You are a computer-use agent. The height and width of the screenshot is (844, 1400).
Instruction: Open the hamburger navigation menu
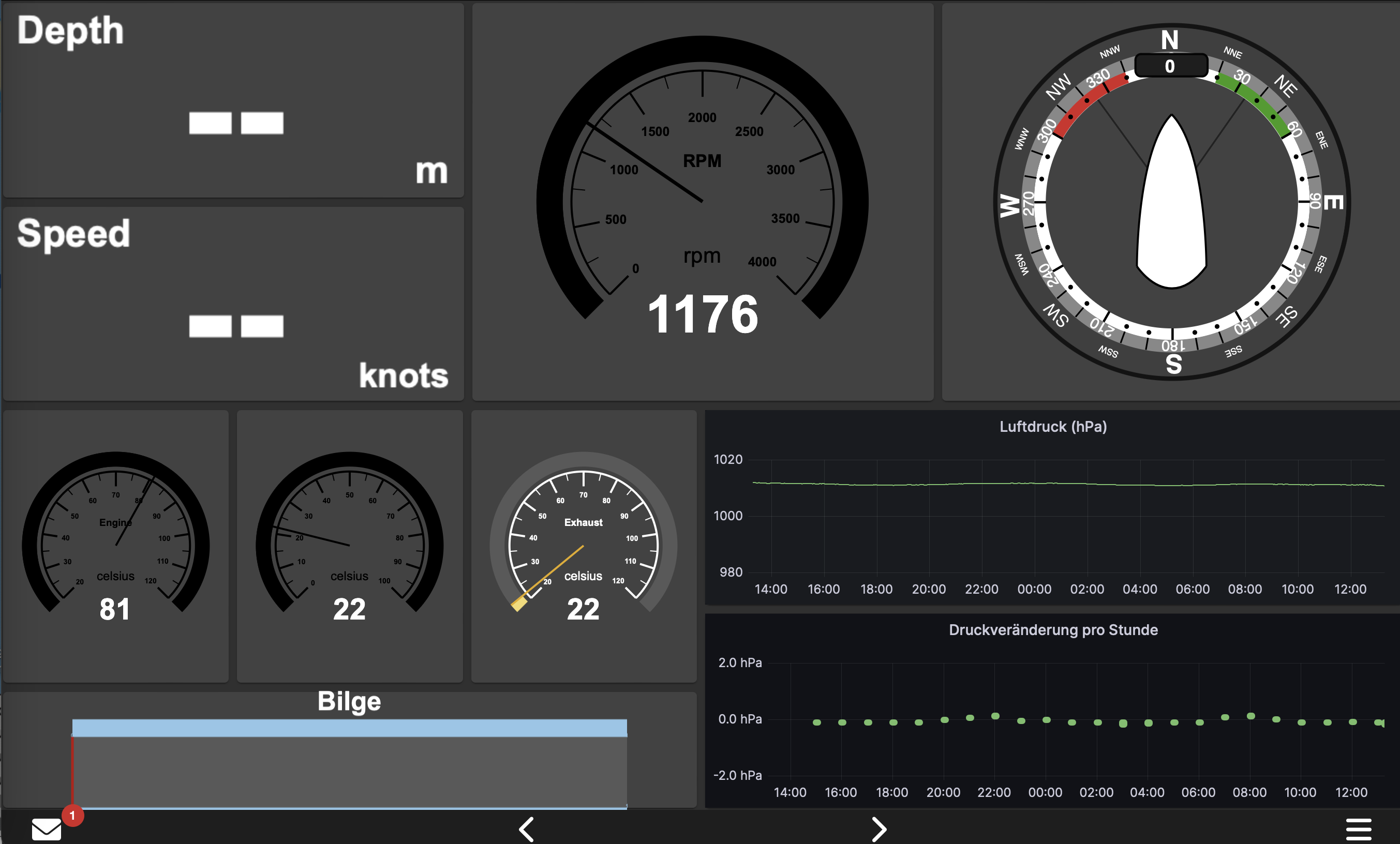click(x=1359, y=828)
